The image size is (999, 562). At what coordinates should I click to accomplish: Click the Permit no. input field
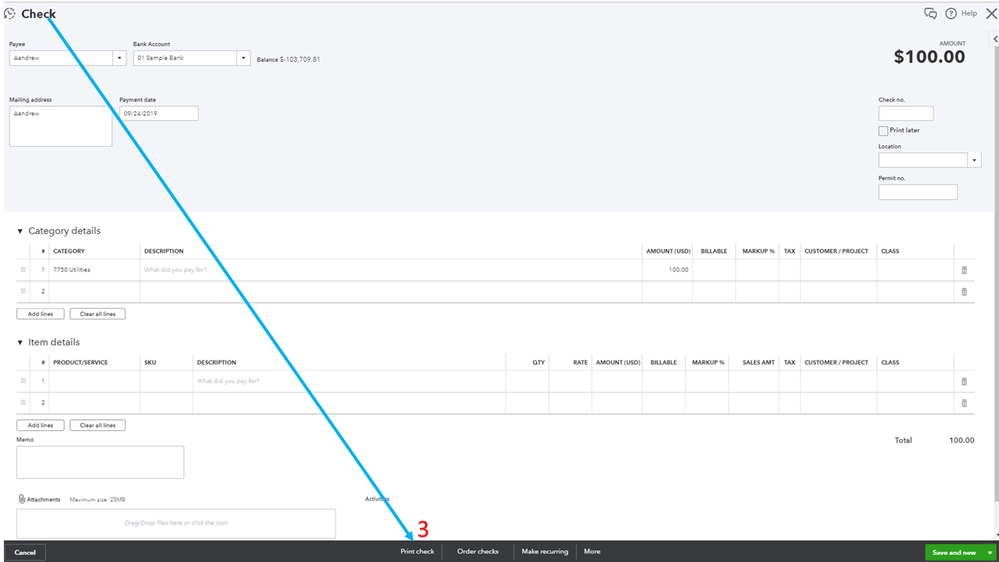click(x=917, y=192)
